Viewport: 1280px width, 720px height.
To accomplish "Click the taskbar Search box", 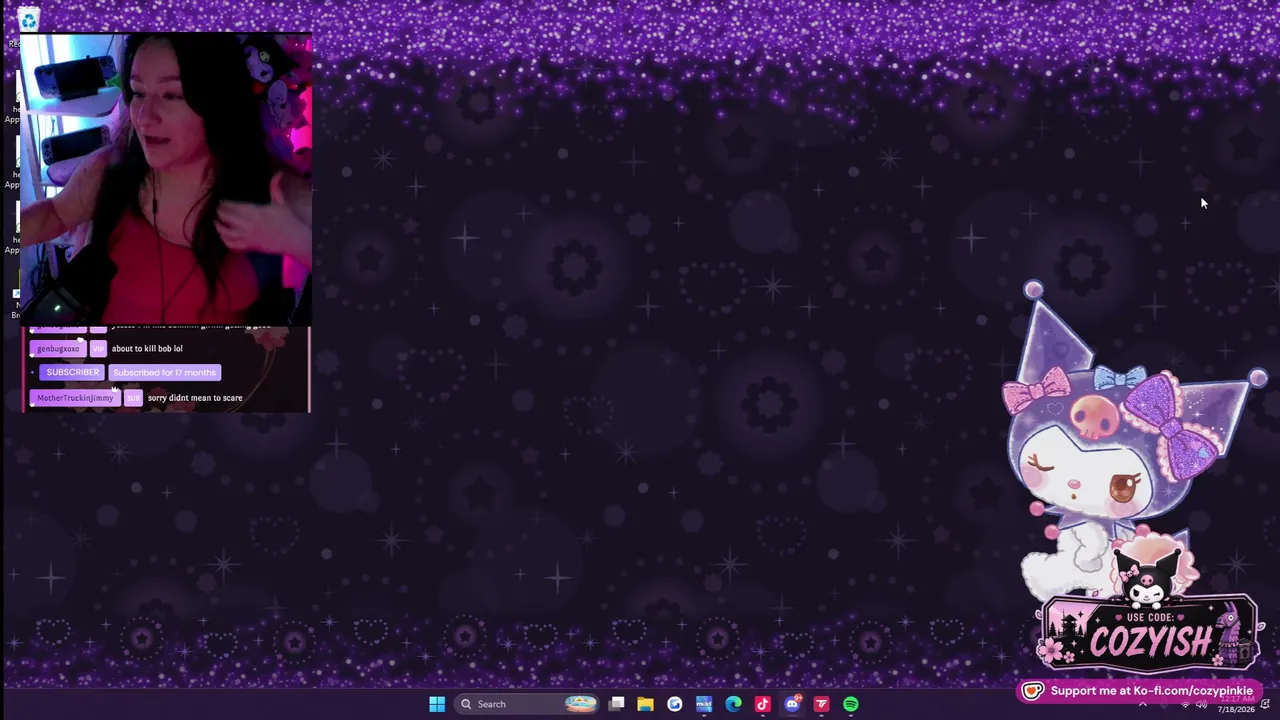I will pos(528,704).
